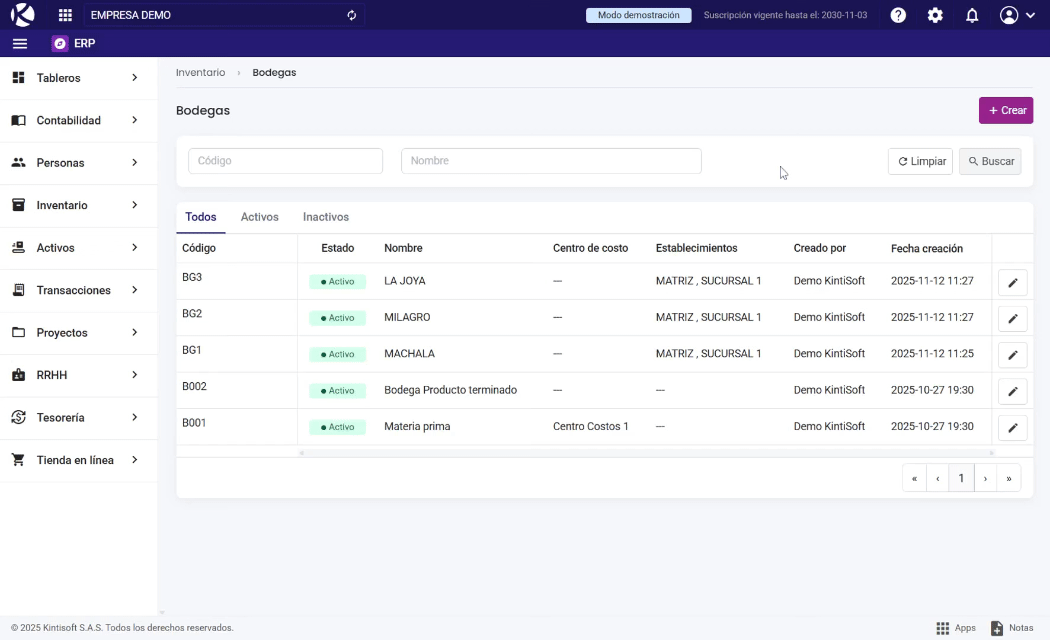The image size is (1050, 640).
Task: Expand the Inventario sidebar menu
Action: (76, 205)
